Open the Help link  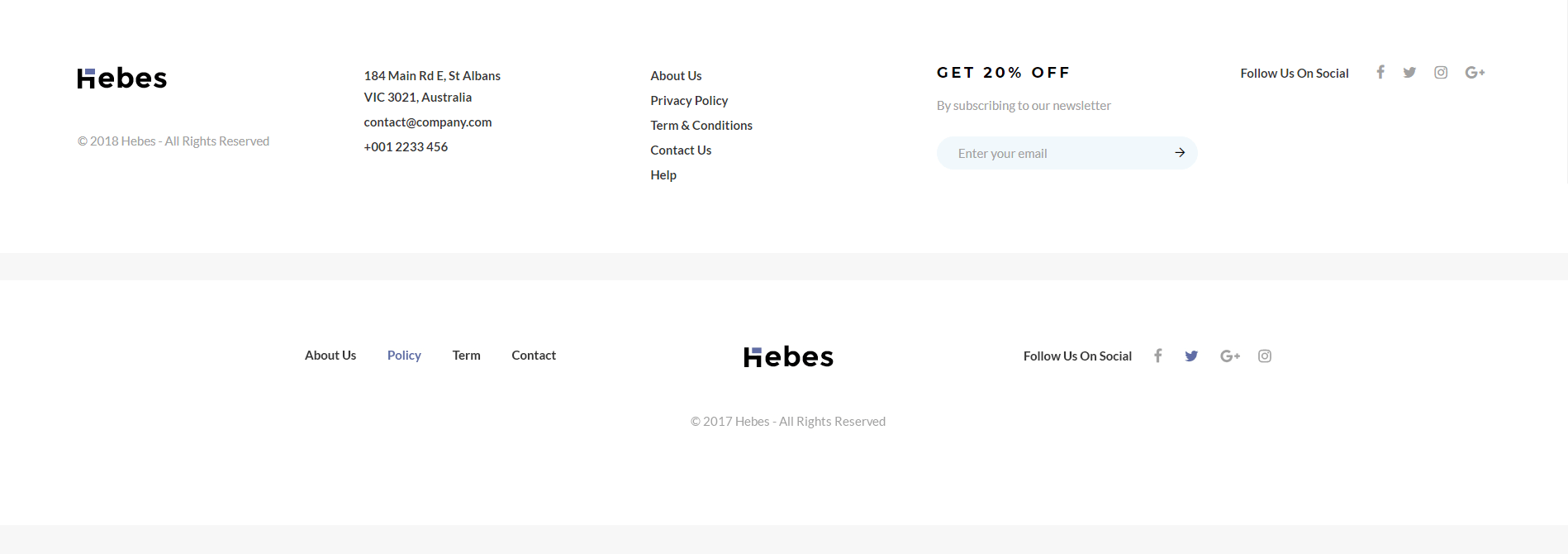tap(663, 175)
